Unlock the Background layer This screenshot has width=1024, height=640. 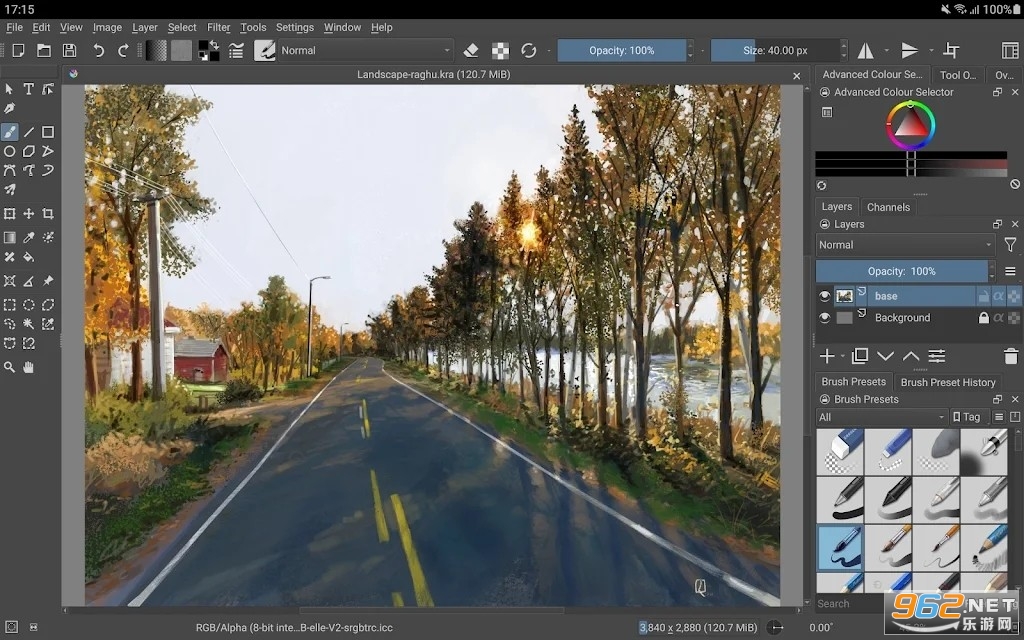[983, 317]
